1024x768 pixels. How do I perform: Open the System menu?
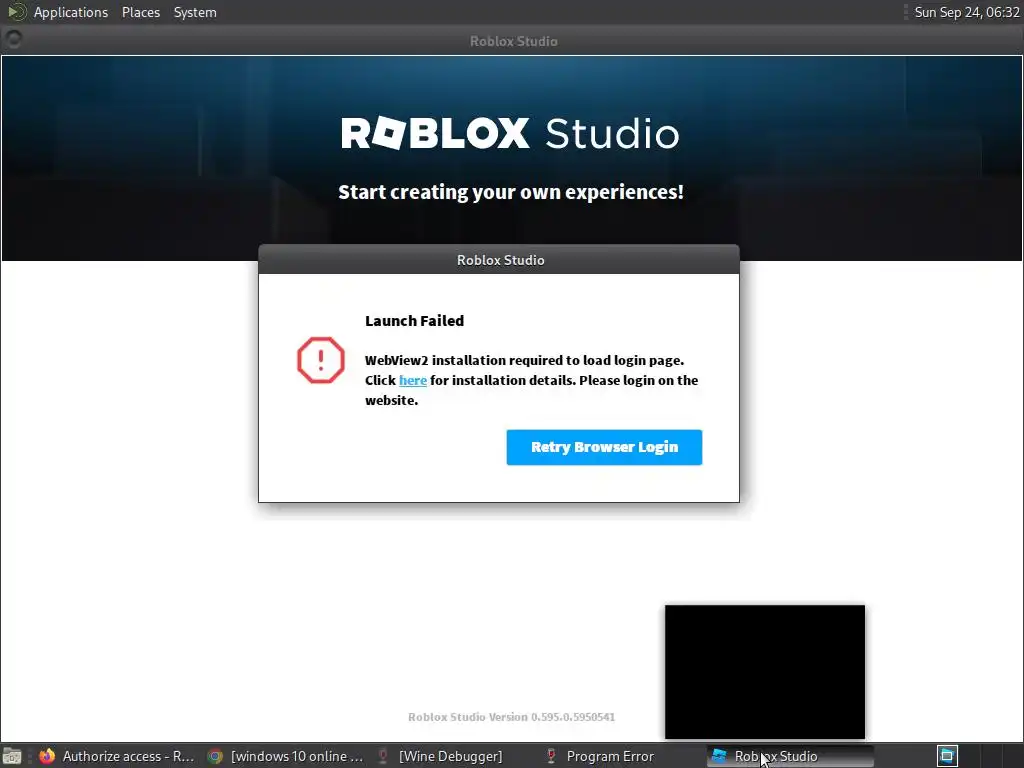pos(195,12)
